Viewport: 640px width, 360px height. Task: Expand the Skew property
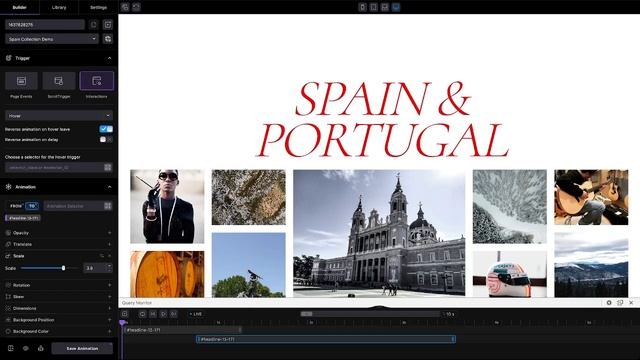point(109,297)
